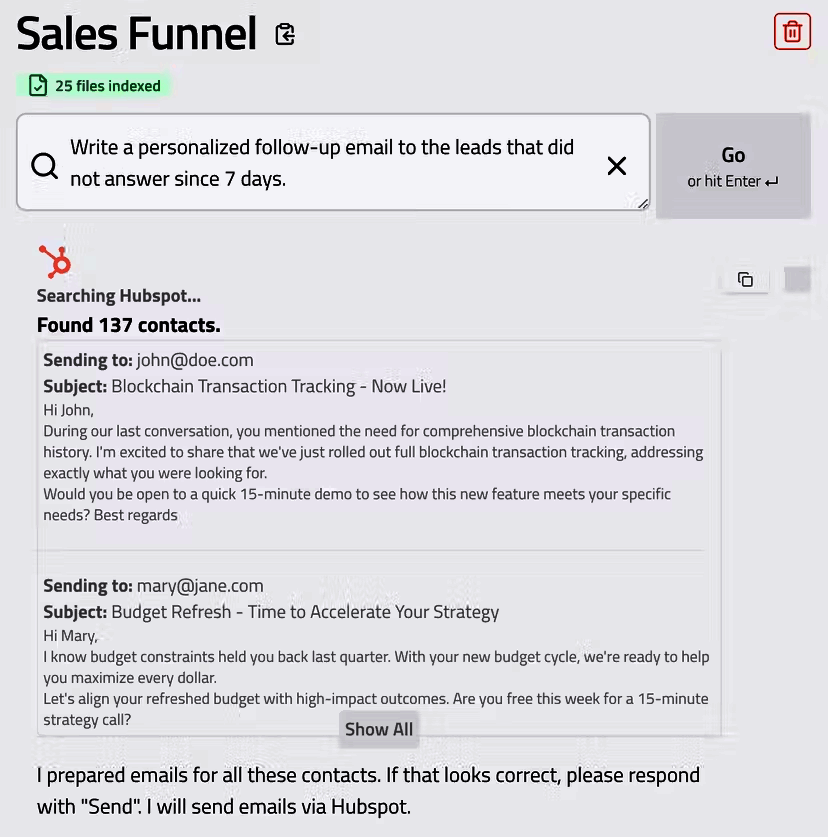Delete the Sales Funnel with trash icon
Viewport: 828px width, 837px height.
point(792,31)
